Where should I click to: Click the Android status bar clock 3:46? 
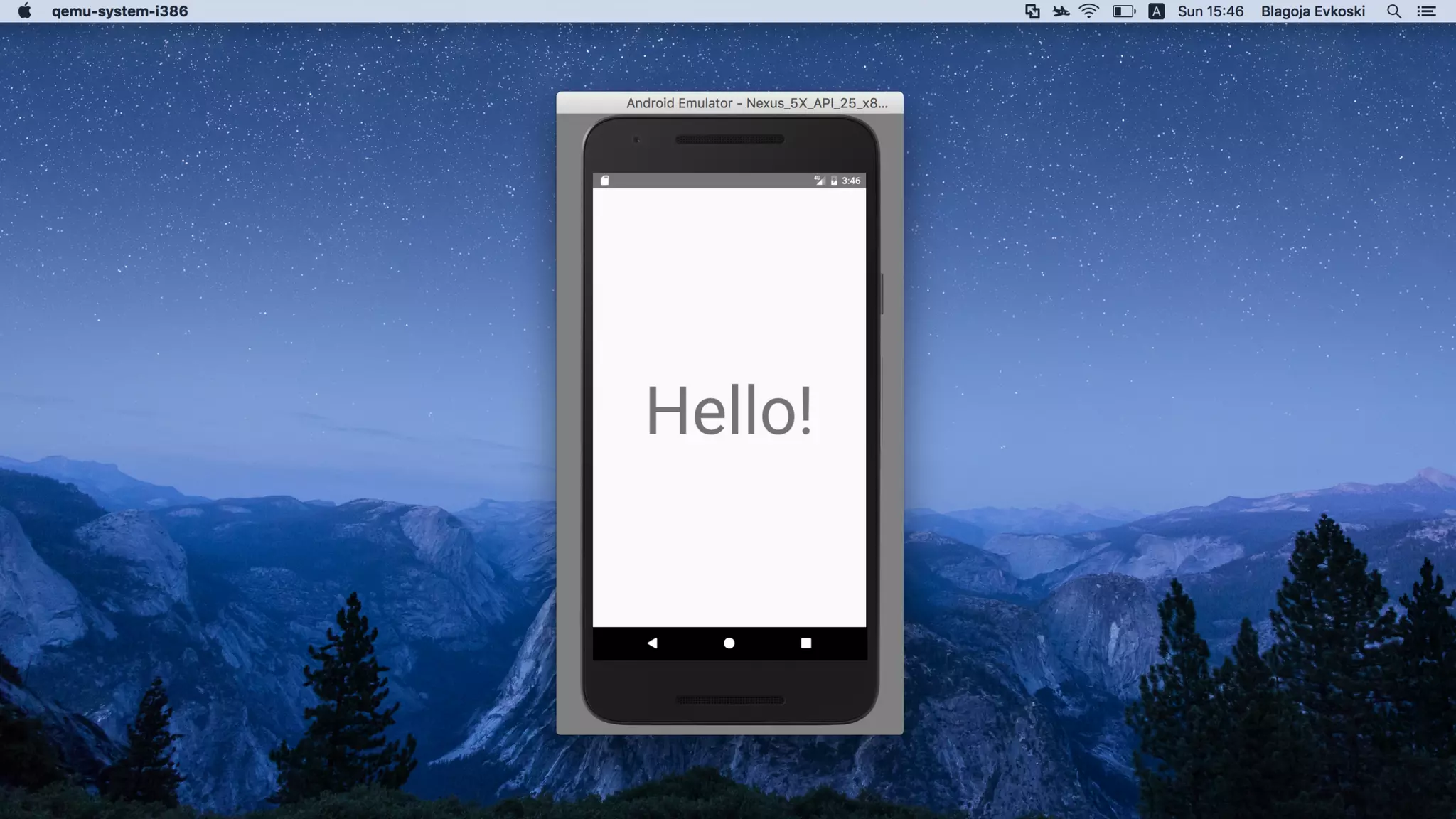click(x=851, y=181)
